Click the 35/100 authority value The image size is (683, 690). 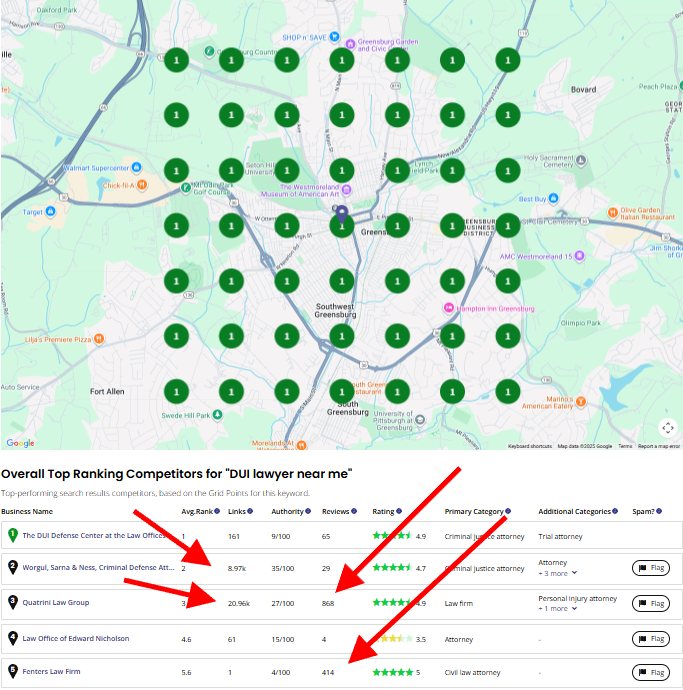(283, 569)
